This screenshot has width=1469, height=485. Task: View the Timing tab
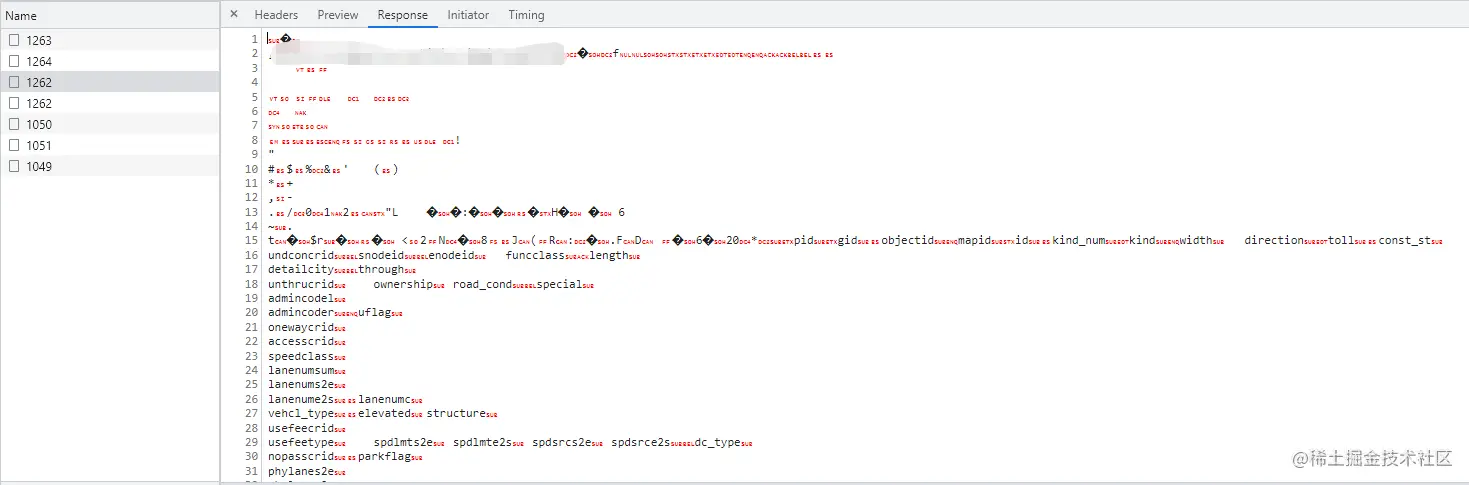click(x=526, y=15)
